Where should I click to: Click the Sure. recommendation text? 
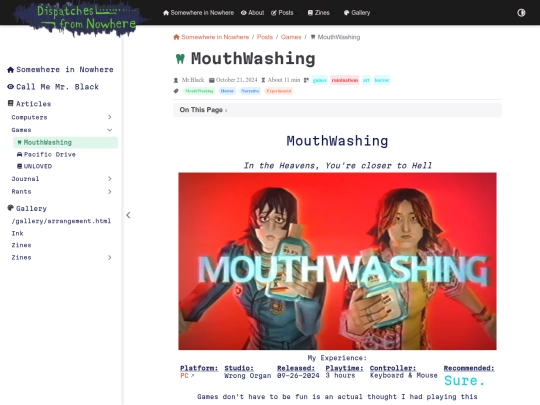pyautogui.click(x=464, y=381)
